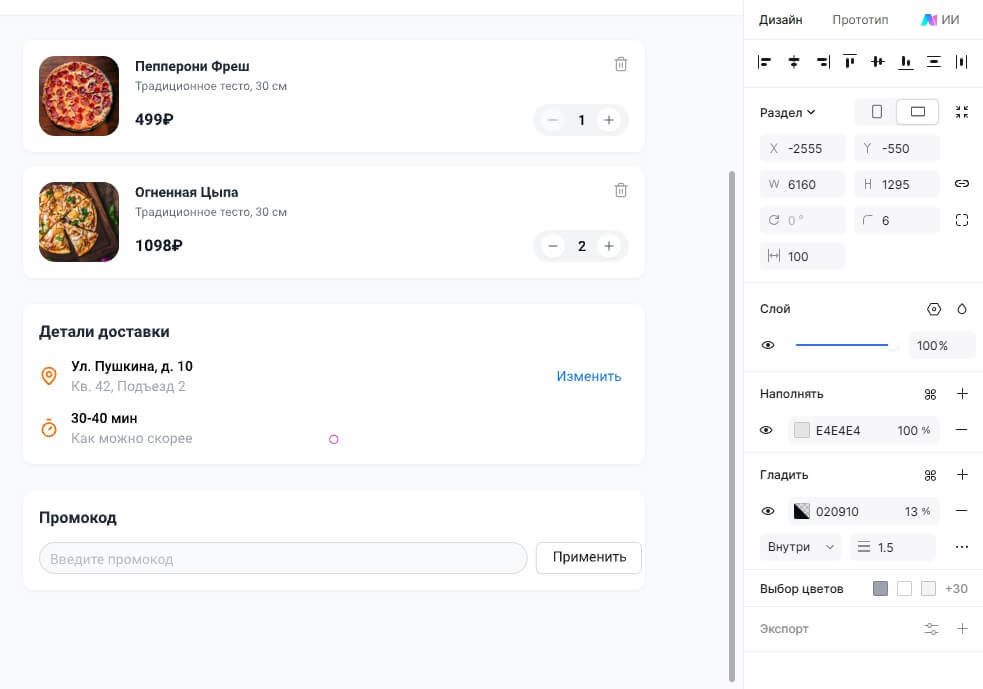
Task: Open the Внутри stroke position dropdown
Action: pyautogui.click(x=801, y=547)
